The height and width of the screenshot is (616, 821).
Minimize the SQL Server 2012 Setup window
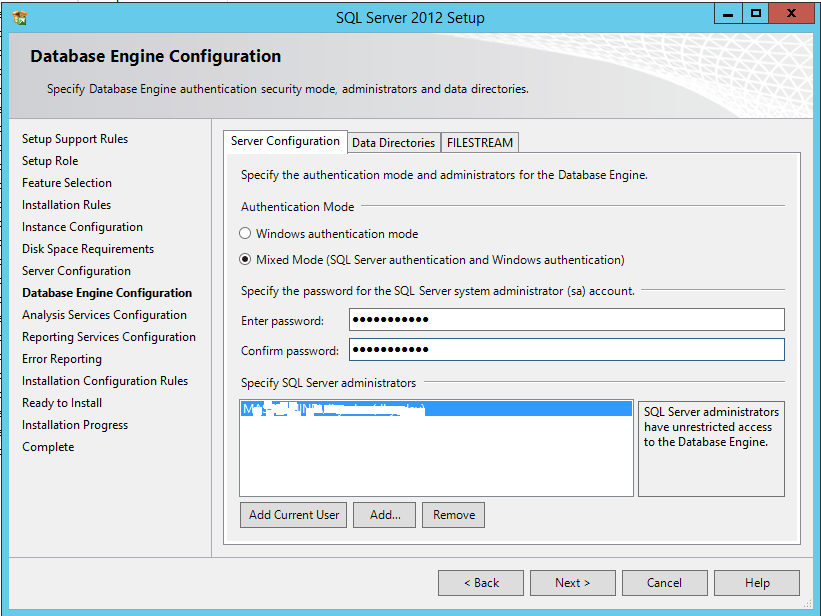tap(729, 14)
